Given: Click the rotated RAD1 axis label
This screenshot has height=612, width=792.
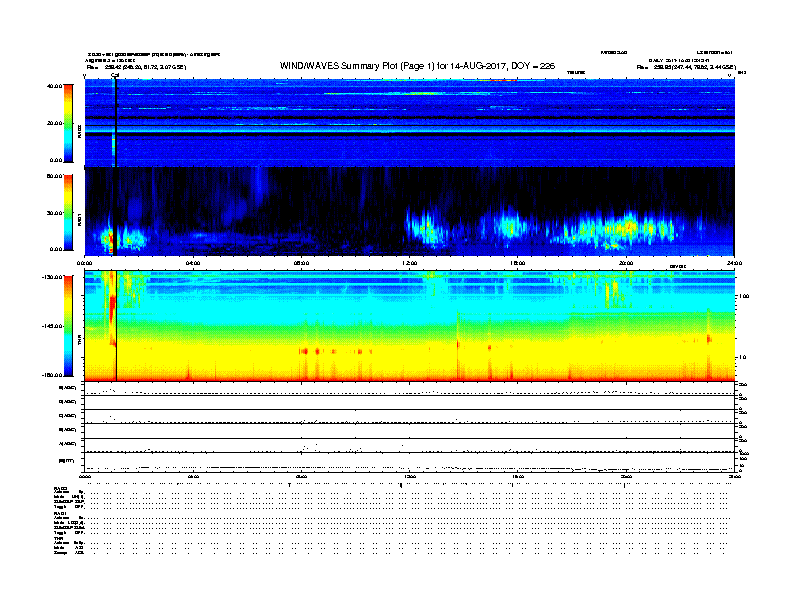Looking at the screenshot, I should pyautogui.click(x=79, y=219).
